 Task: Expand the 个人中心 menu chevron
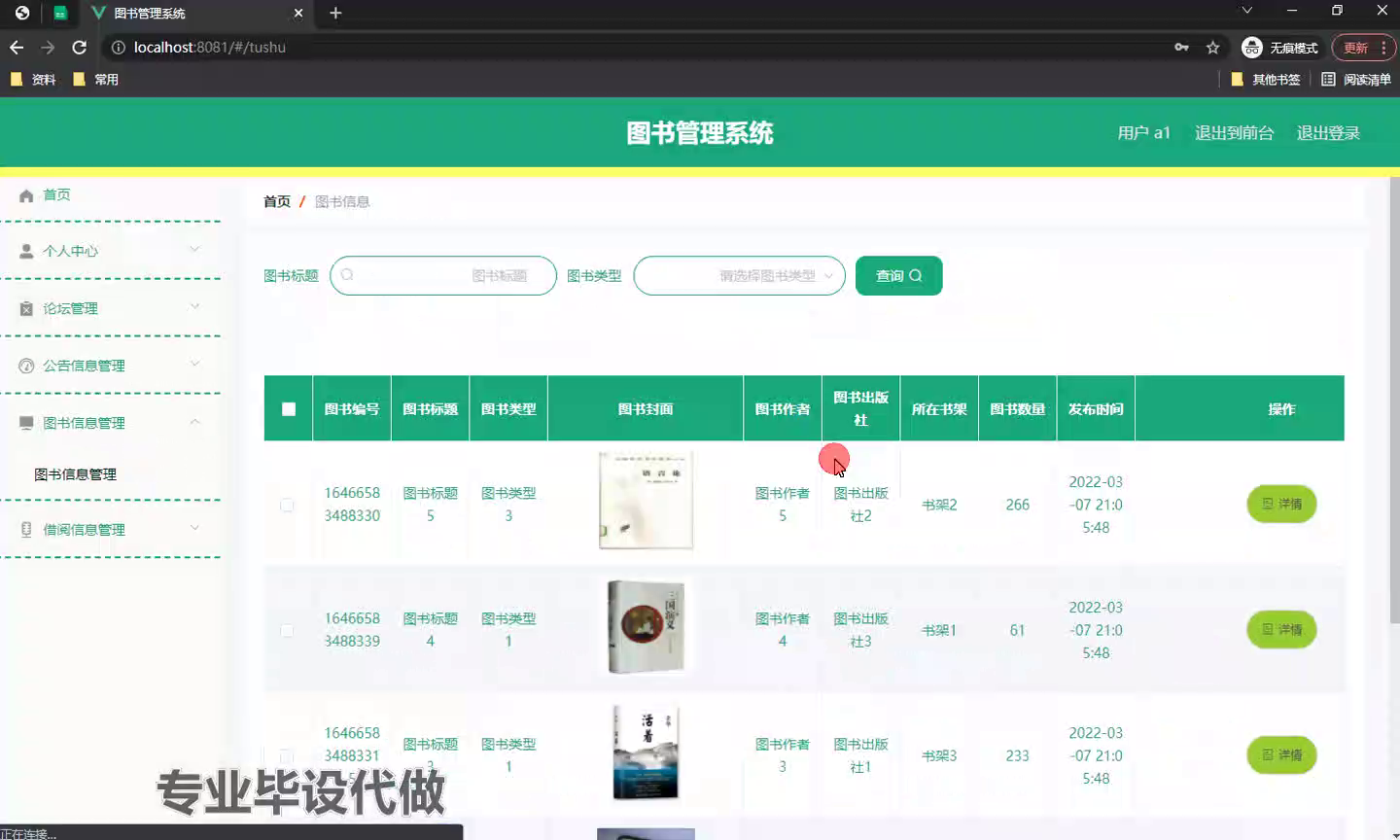[194, 250]
